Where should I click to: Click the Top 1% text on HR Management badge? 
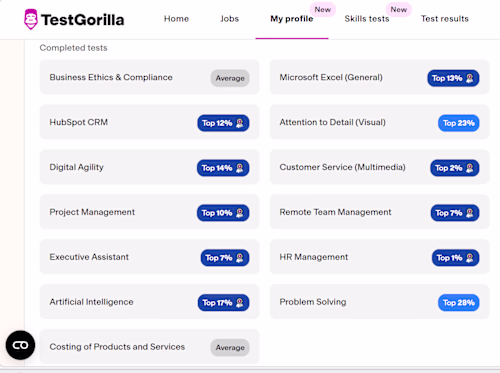click(x=449, y=258)
